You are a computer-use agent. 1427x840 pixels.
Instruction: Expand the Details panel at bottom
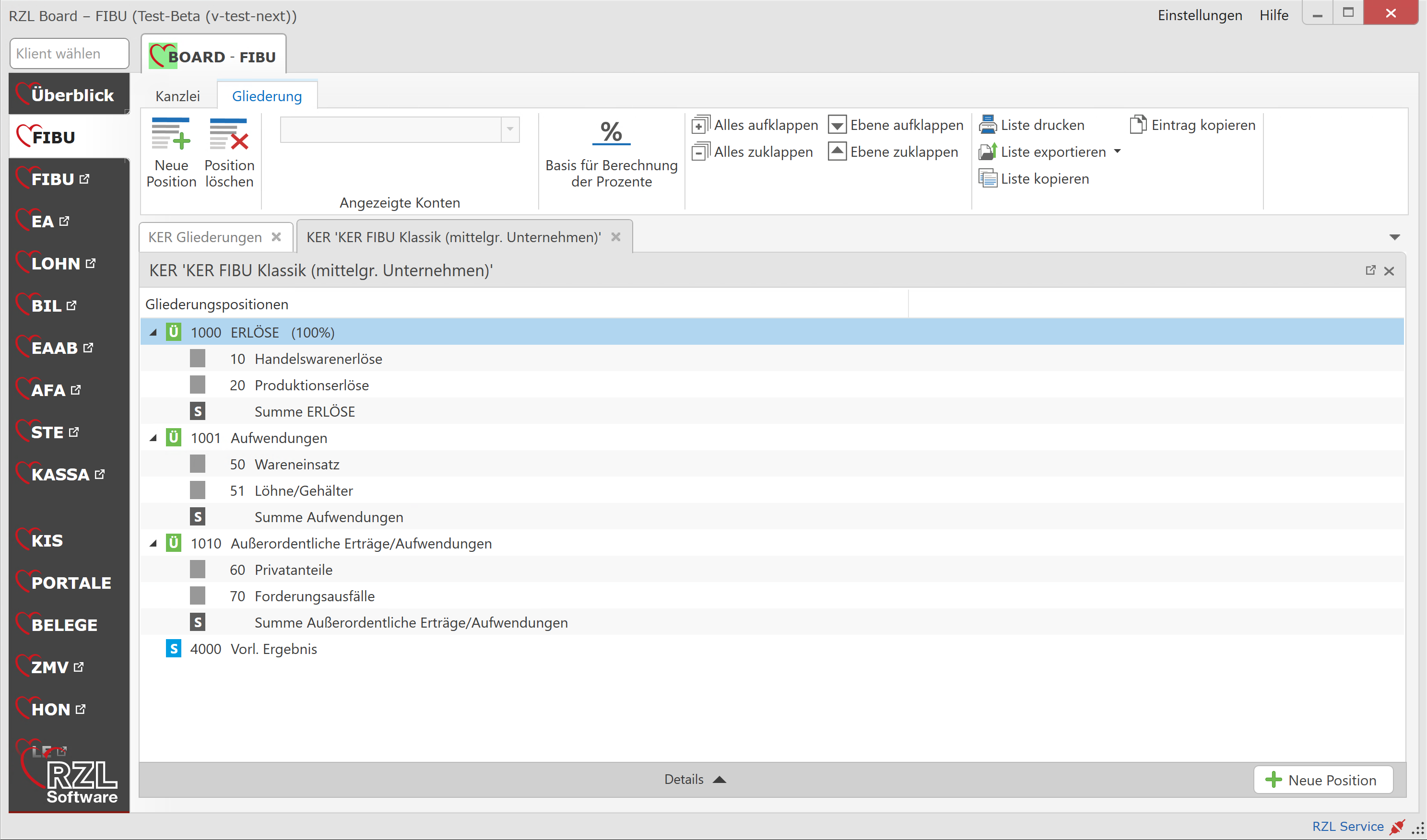[695, 780]
